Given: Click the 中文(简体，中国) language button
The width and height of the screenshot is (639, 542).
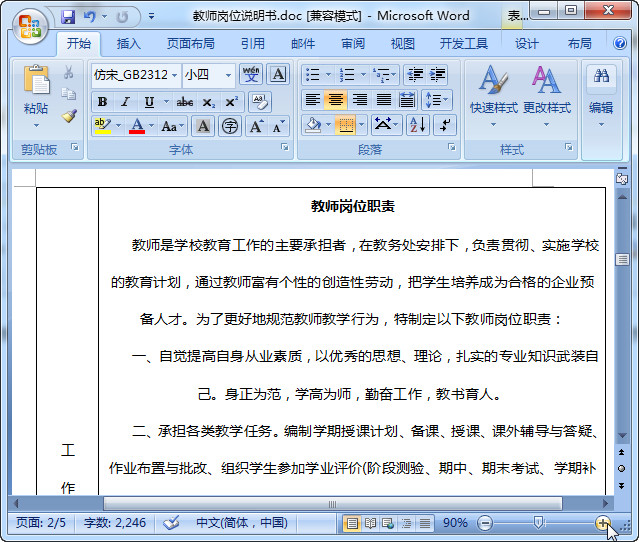Looking at the screenshot, I should pos(241,523).
